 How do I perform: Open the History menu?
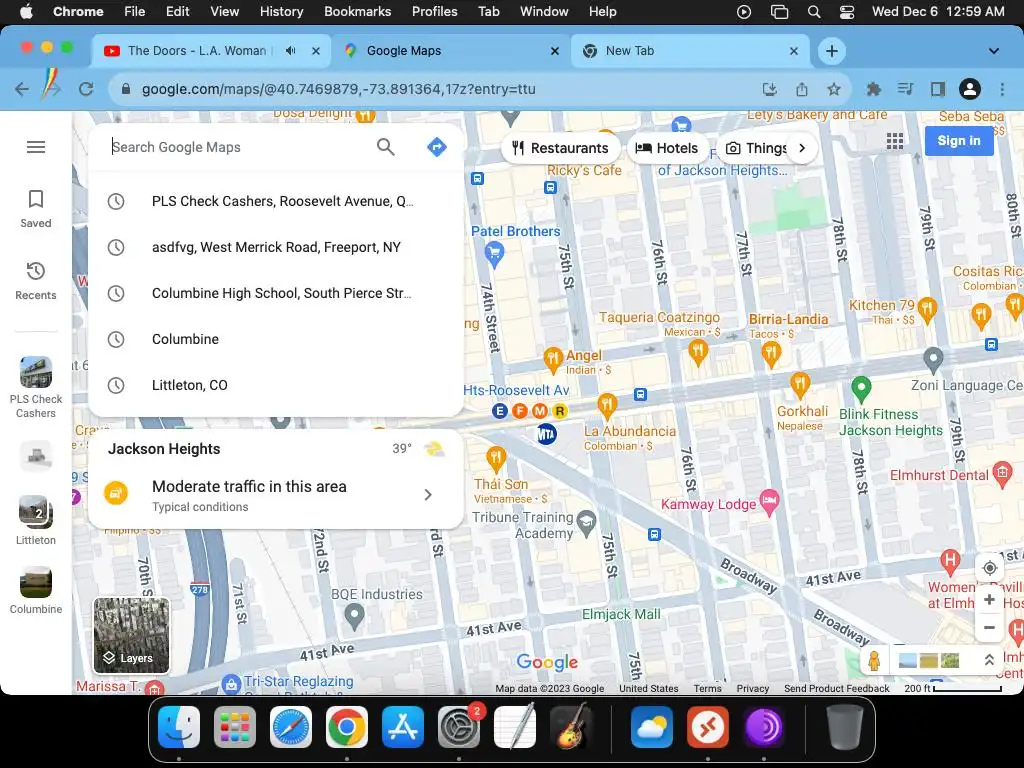coord(281,12)
